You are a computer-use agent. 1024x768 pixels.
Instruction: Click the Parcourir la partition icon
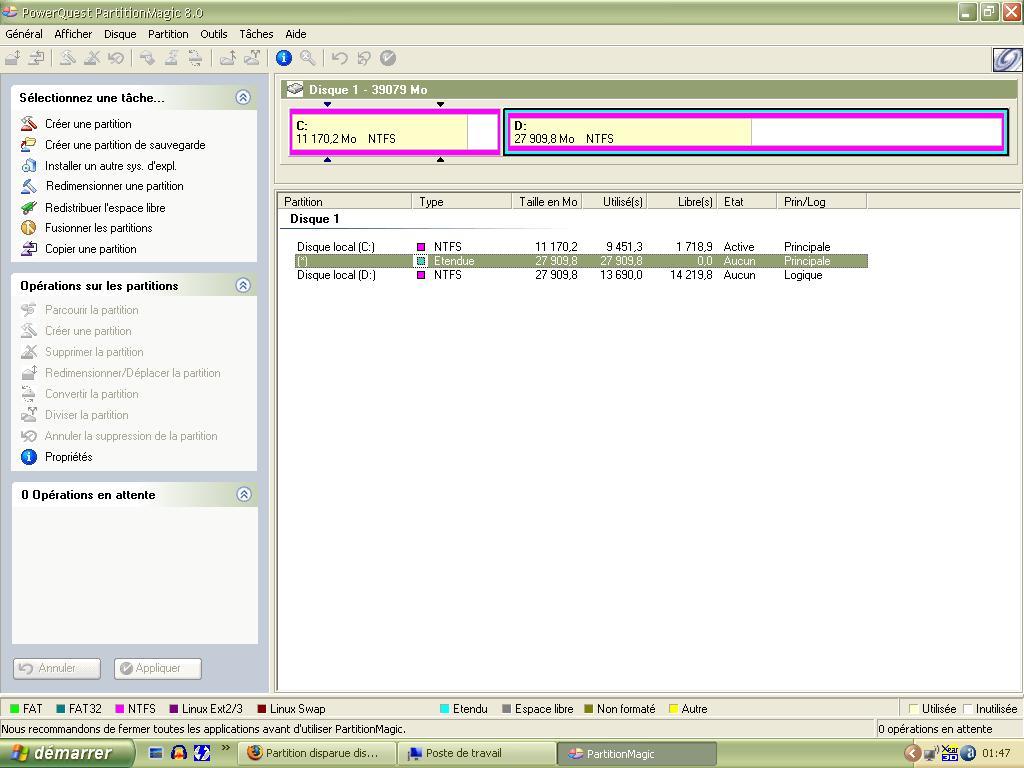(x=29, y=310)
